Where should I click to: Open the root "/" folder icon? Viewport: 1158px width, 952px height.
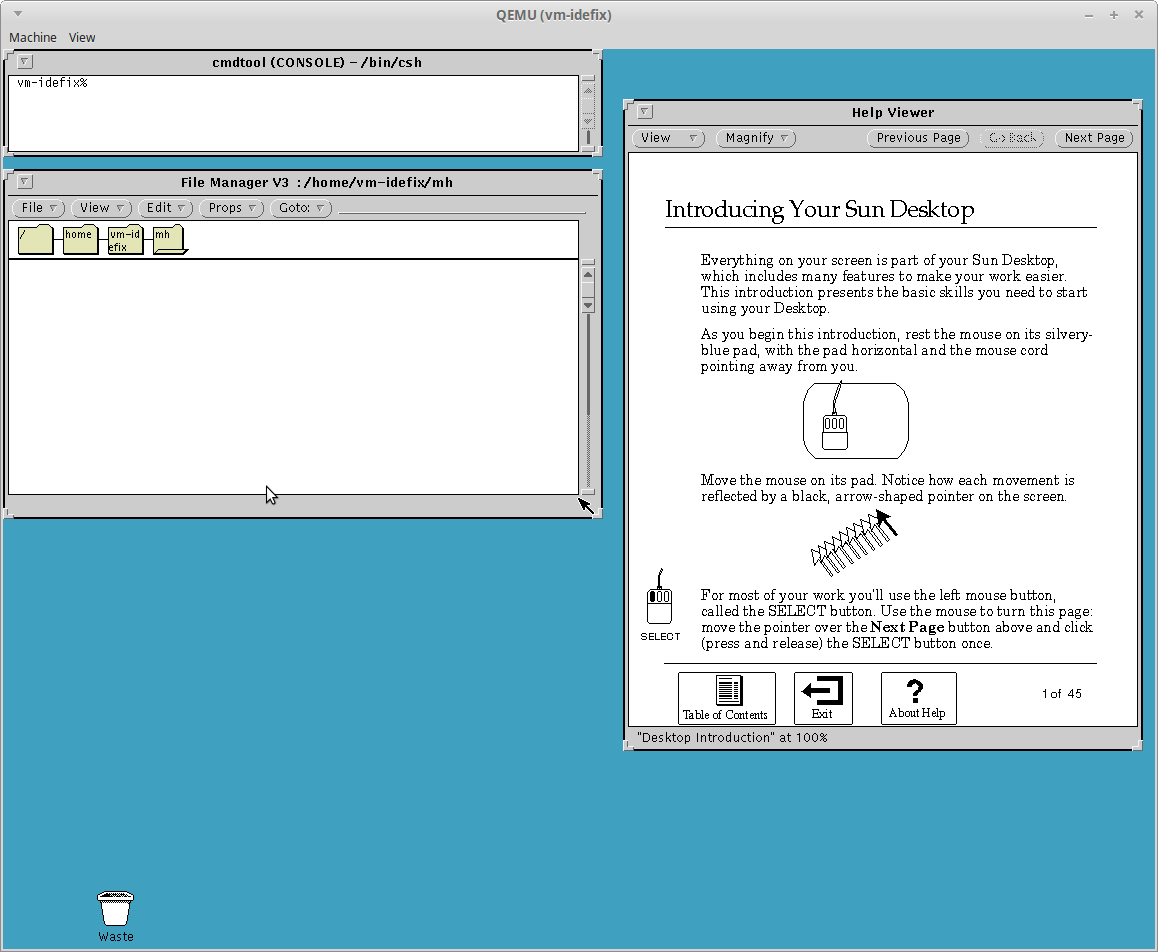(x=35, y=240)
